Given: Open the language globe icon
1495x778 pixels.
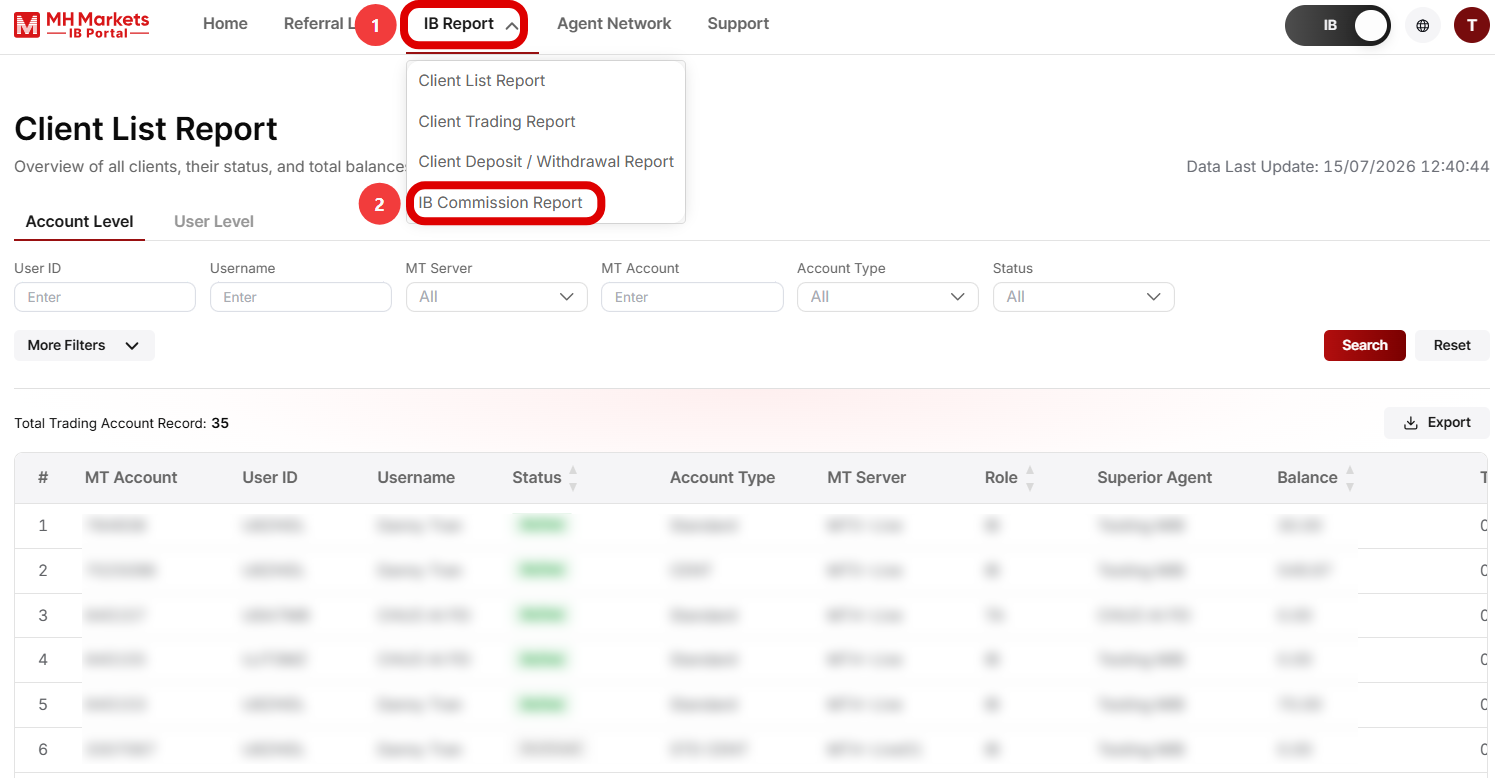Looking at the screenshot, I should [1423, 25].
